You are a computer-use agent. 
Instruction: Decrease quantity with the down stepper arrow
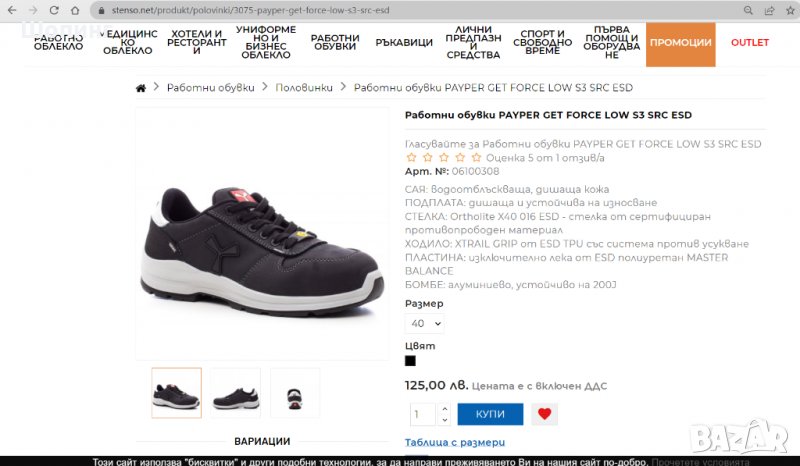pos(444,420)
